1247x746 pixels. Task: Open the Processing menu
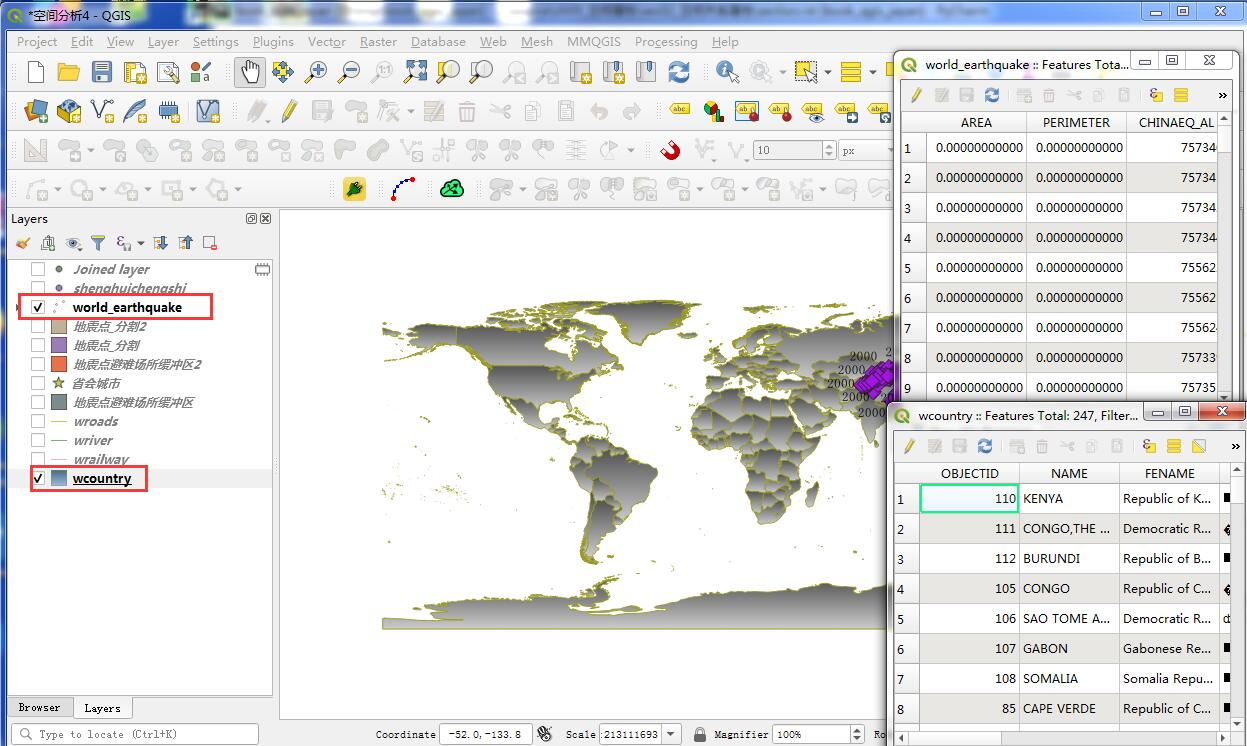tap(666, 42)
